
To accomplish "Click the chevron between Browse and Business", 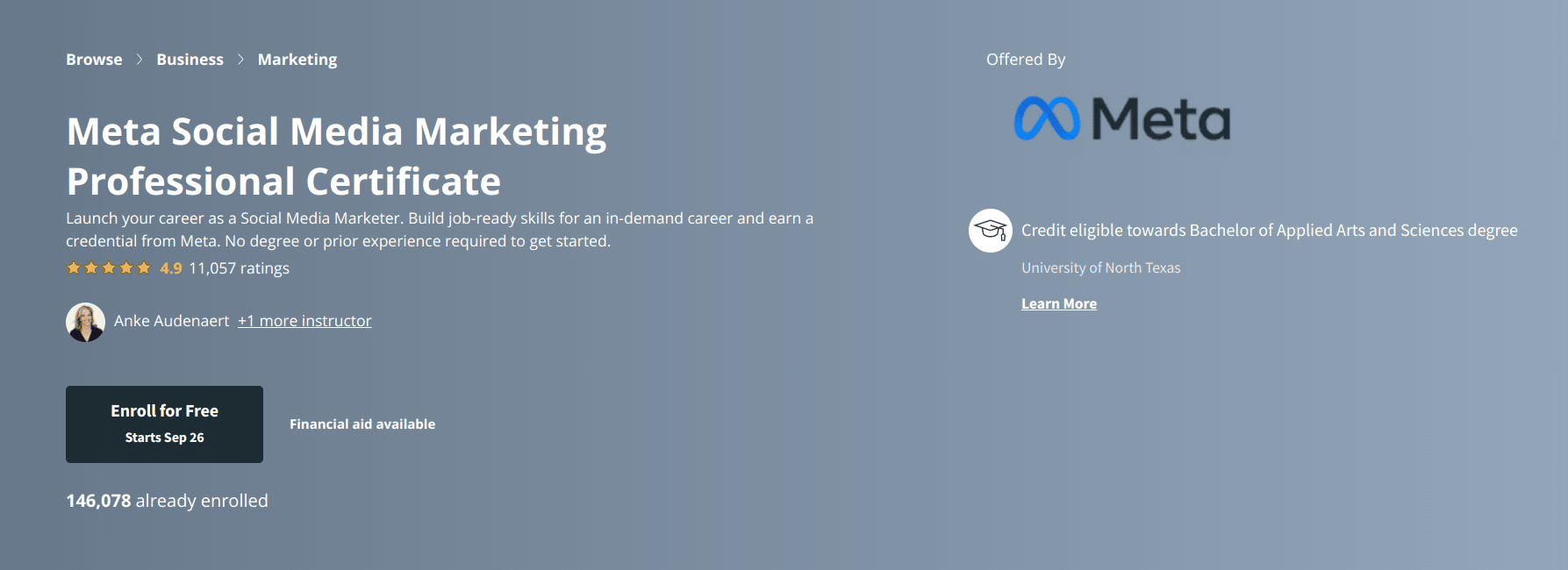I will pos(140,60).
